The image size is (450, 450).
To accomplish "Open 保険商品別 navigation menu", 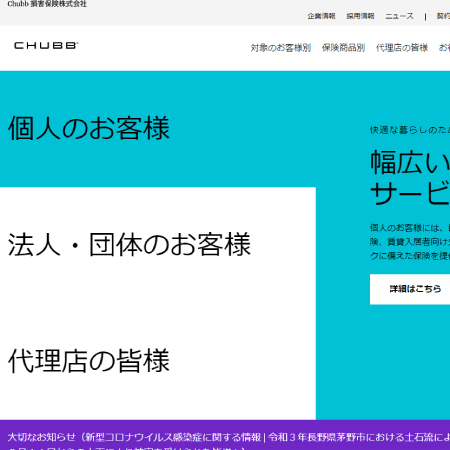I will [343, 48].
